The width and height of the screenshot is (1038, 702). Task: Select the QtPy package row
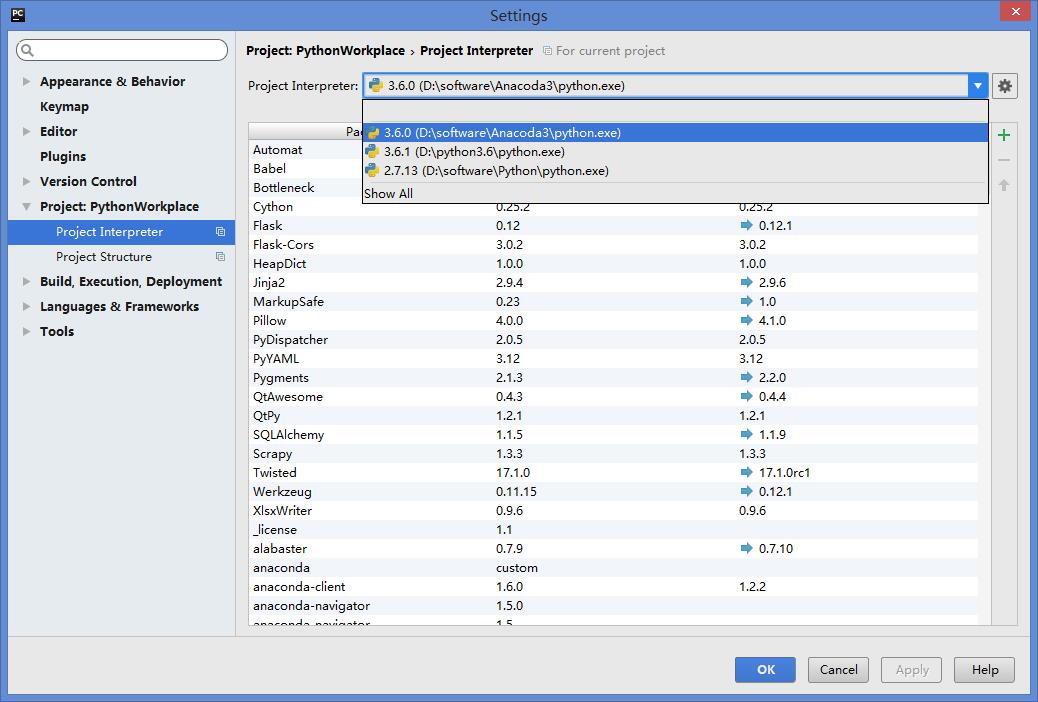click(x=613, y=416)
